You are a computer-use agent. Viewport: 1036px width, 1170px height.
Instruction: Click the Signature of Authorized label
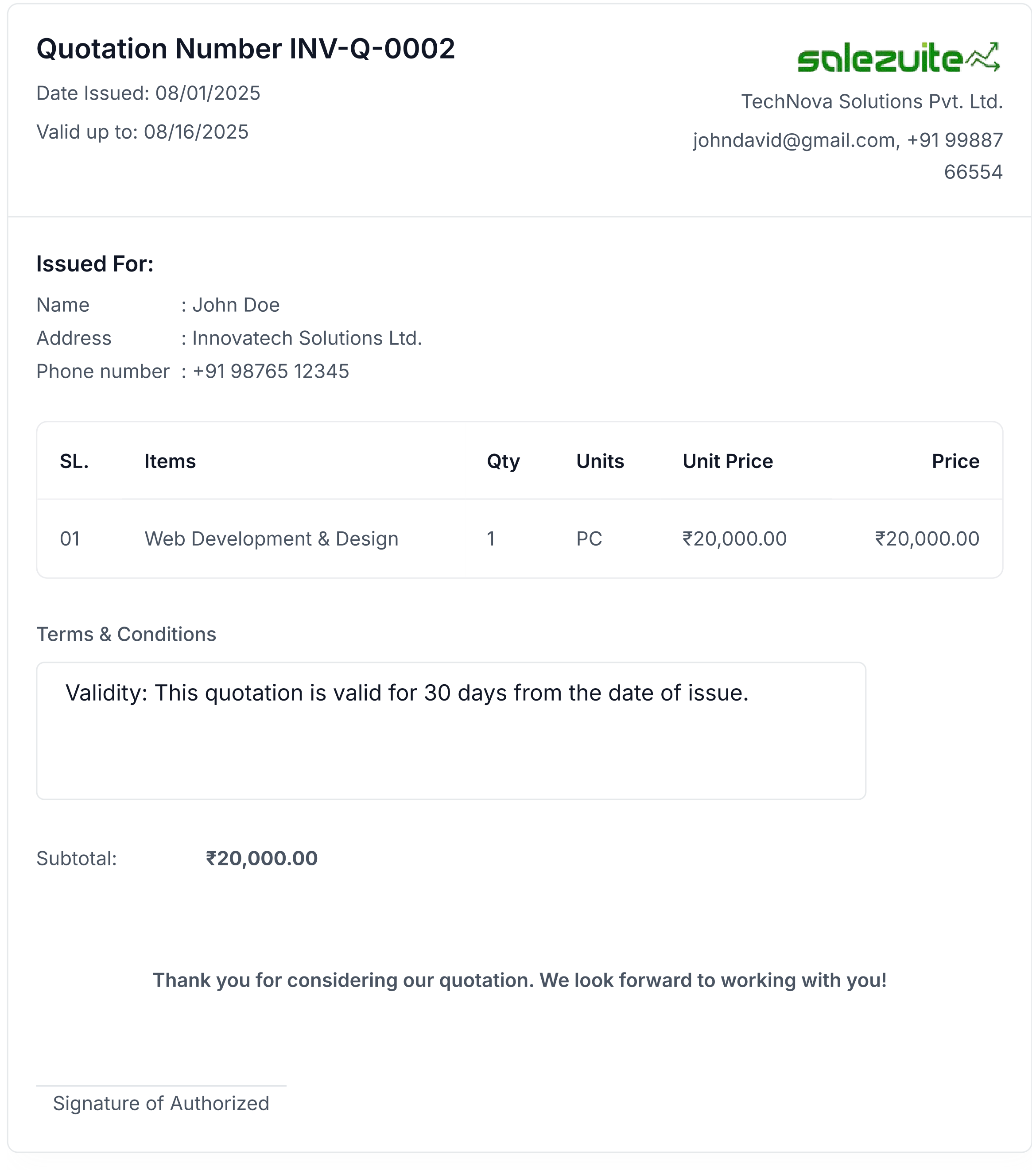(161, 1104)
